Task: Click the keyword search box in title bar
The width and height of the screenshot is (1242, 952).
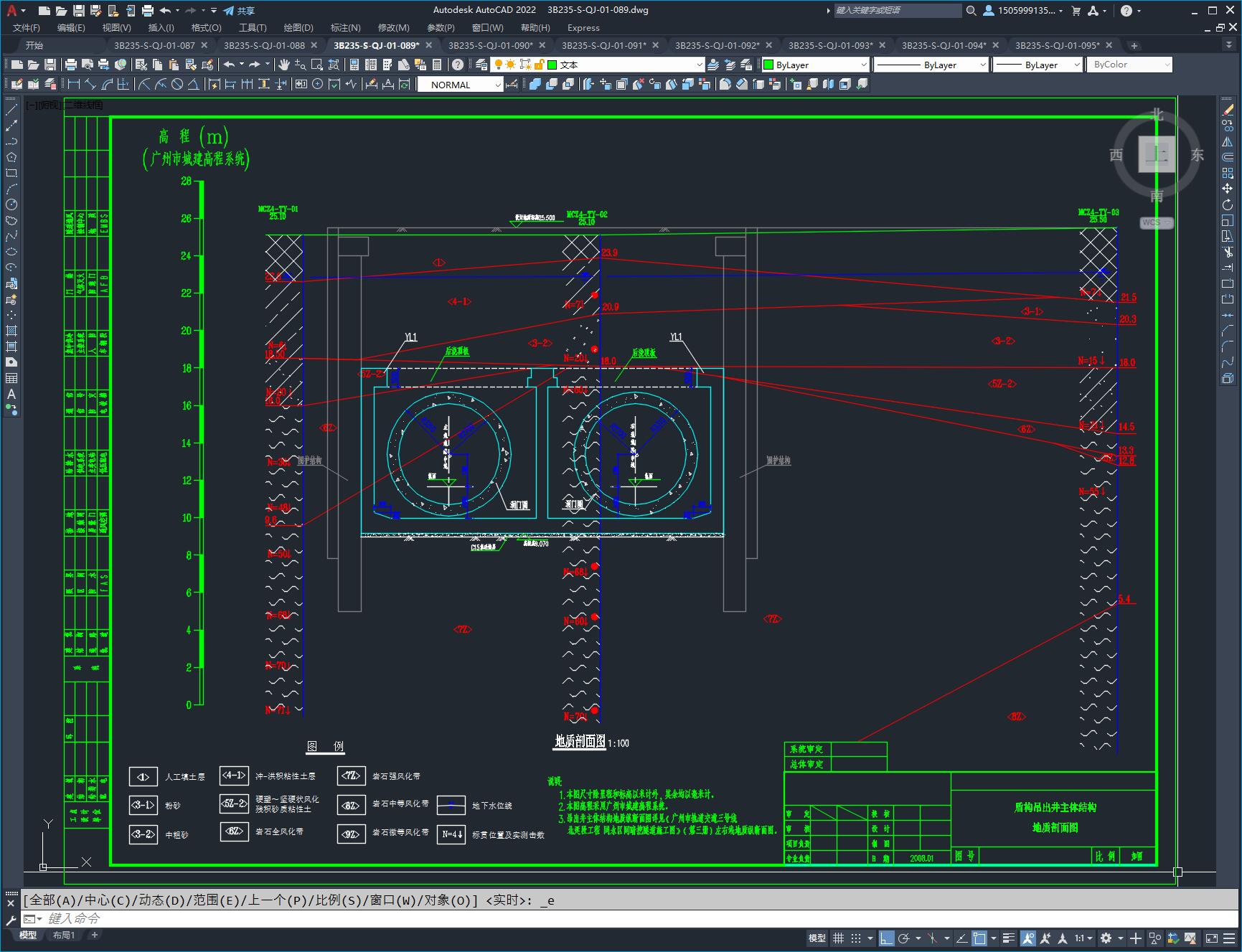Action: point(897,10)
